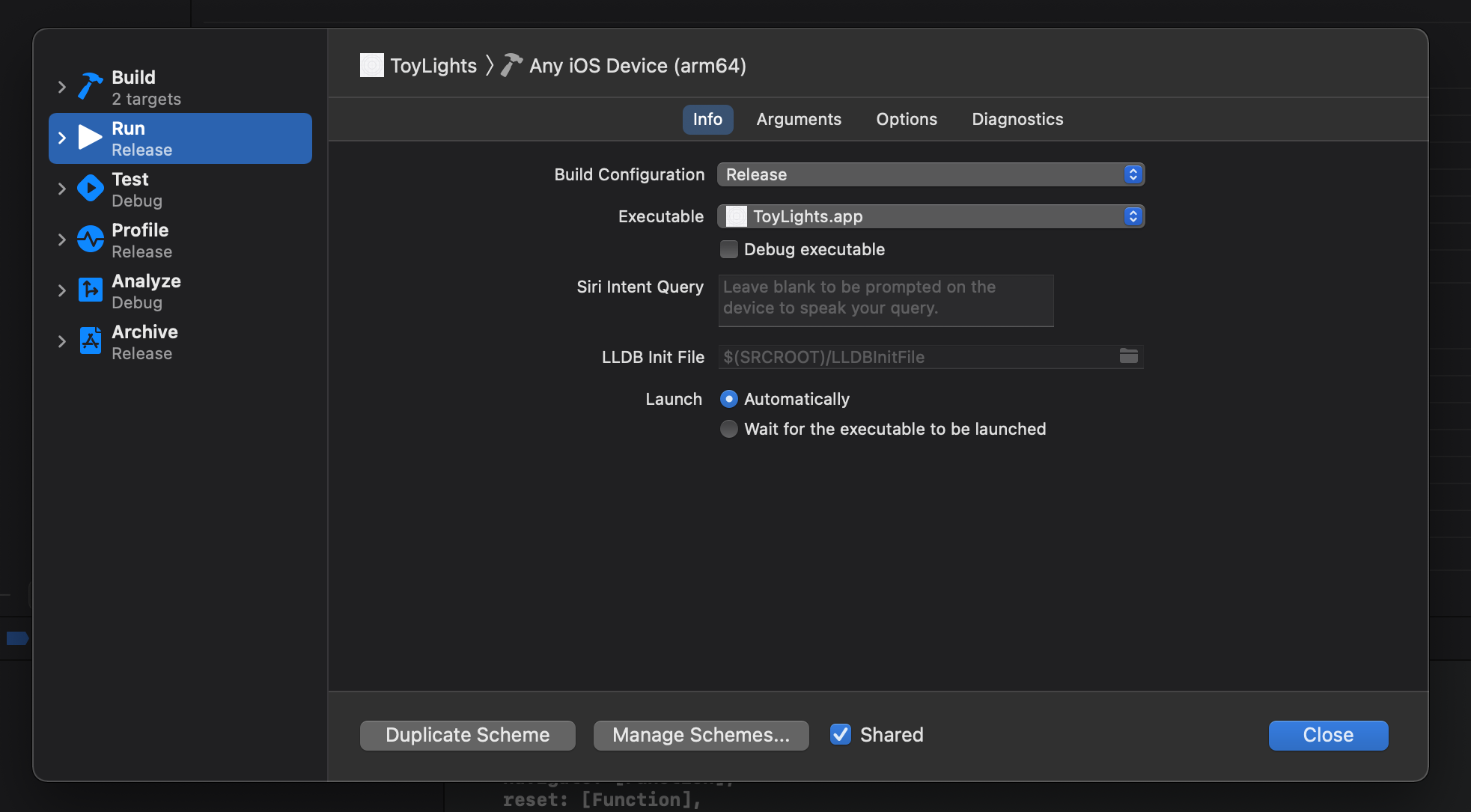Viewport: 1471px width, 812px height.
Task: Open the Diagnostics tab
Action: 1017,119
